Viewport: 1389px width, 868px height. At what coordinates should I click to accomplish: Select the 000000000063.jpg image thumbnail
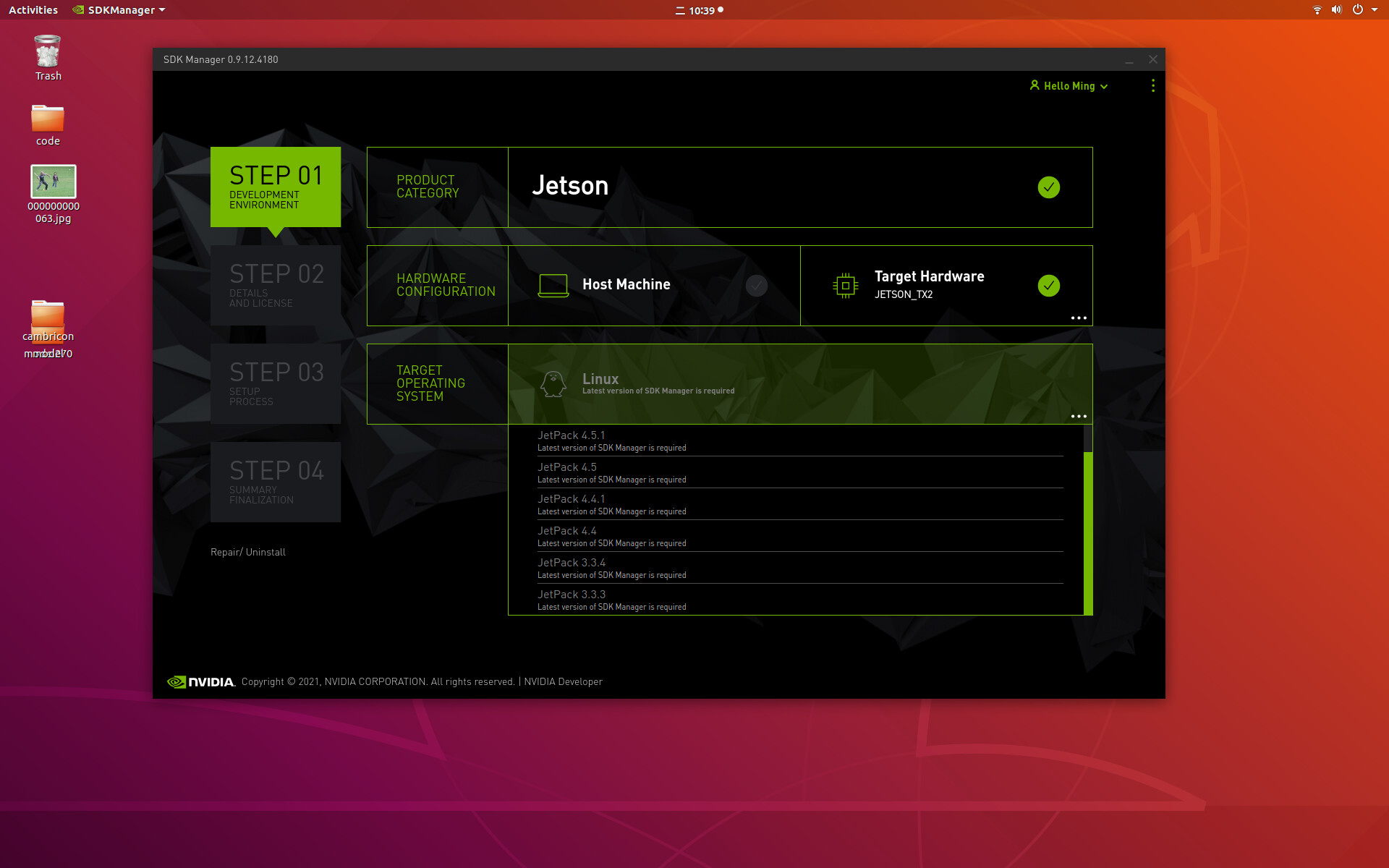coord(54,182)
